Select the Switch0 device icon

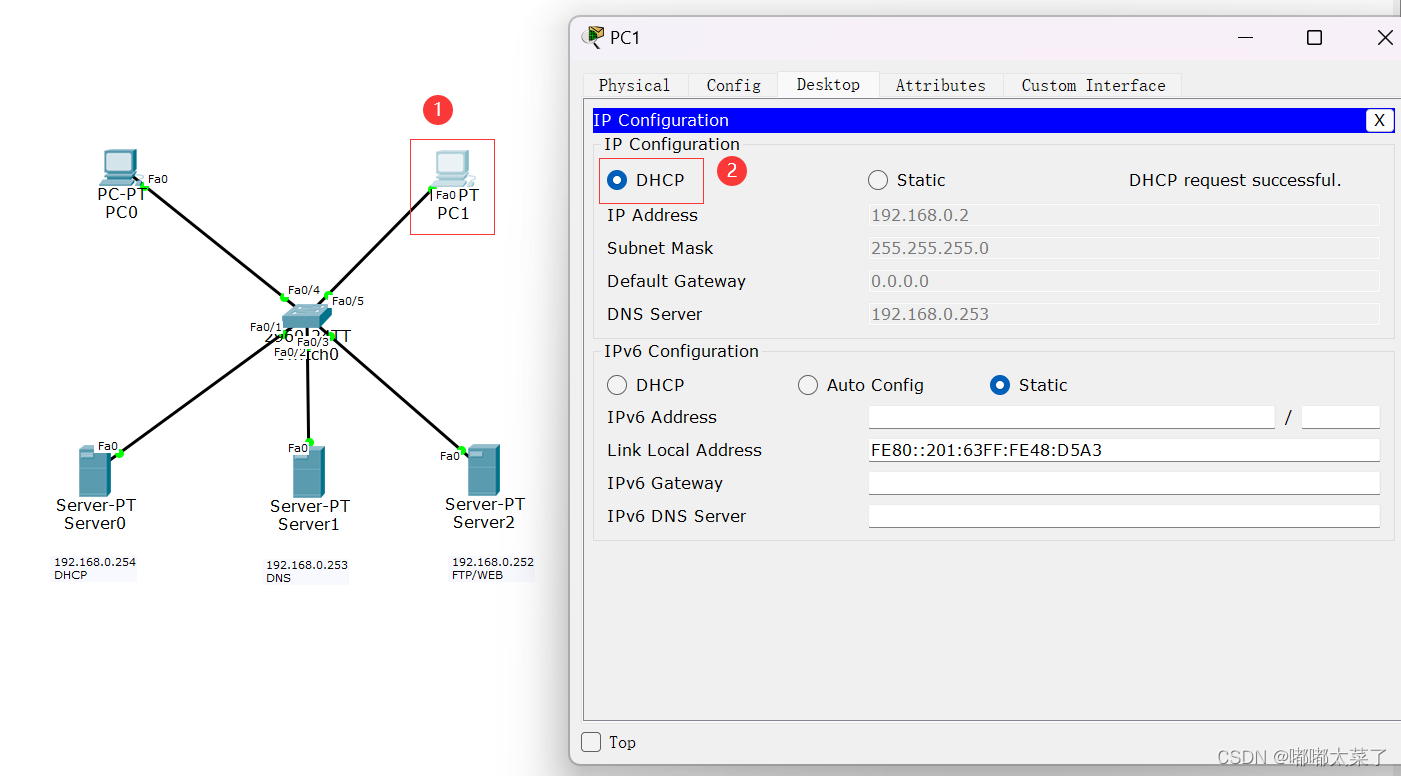pos(305,320)
